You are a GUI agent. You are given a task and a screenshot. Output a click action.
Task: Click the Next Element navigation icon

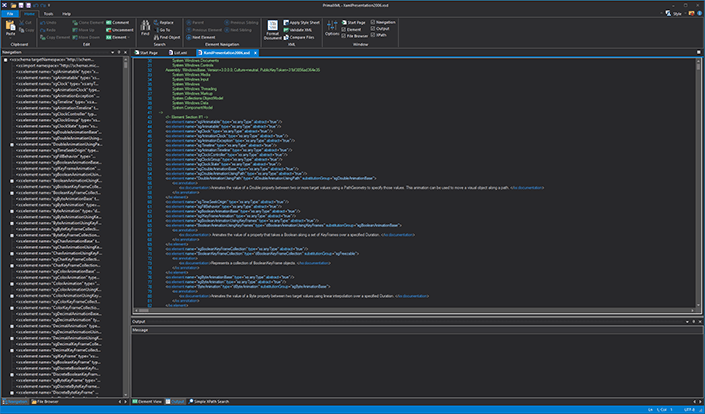pos(189,37)
